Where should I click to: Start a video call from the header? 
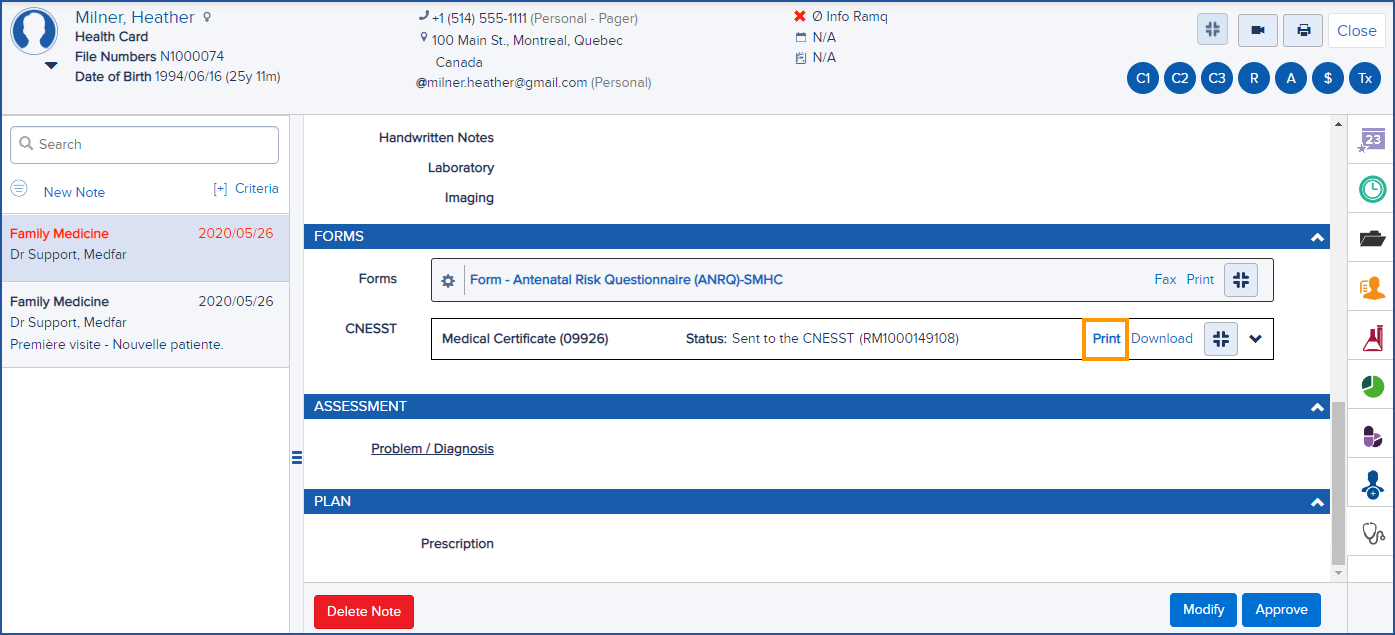pyautogui.click(x=1257, y=30)
